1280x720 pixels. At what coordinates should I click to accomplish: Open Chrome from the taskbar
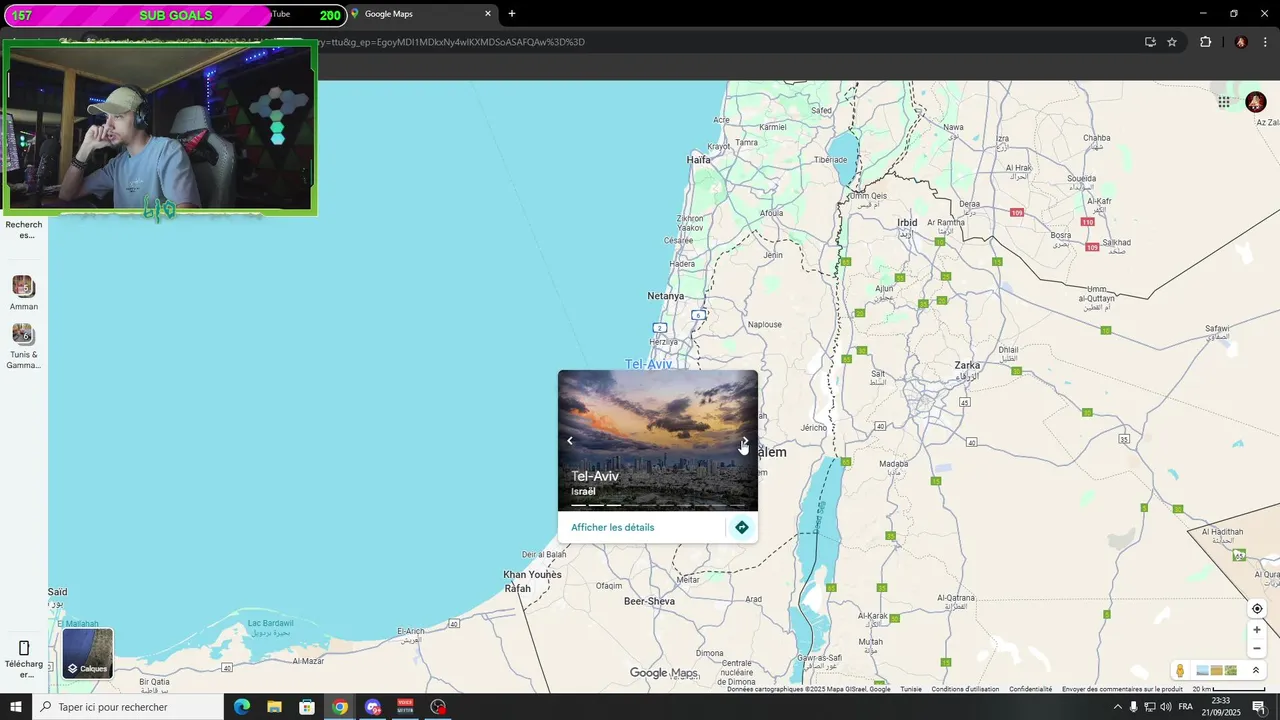[340, 707]
